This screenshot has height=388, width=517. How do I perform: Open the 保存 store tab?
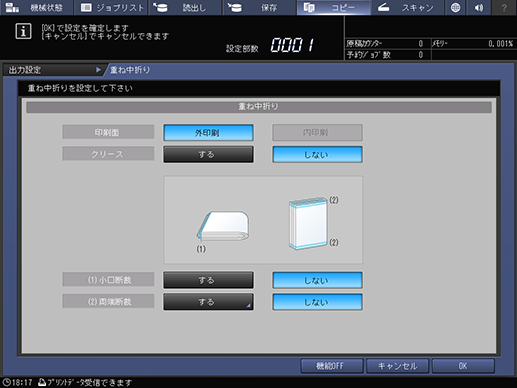259,7
